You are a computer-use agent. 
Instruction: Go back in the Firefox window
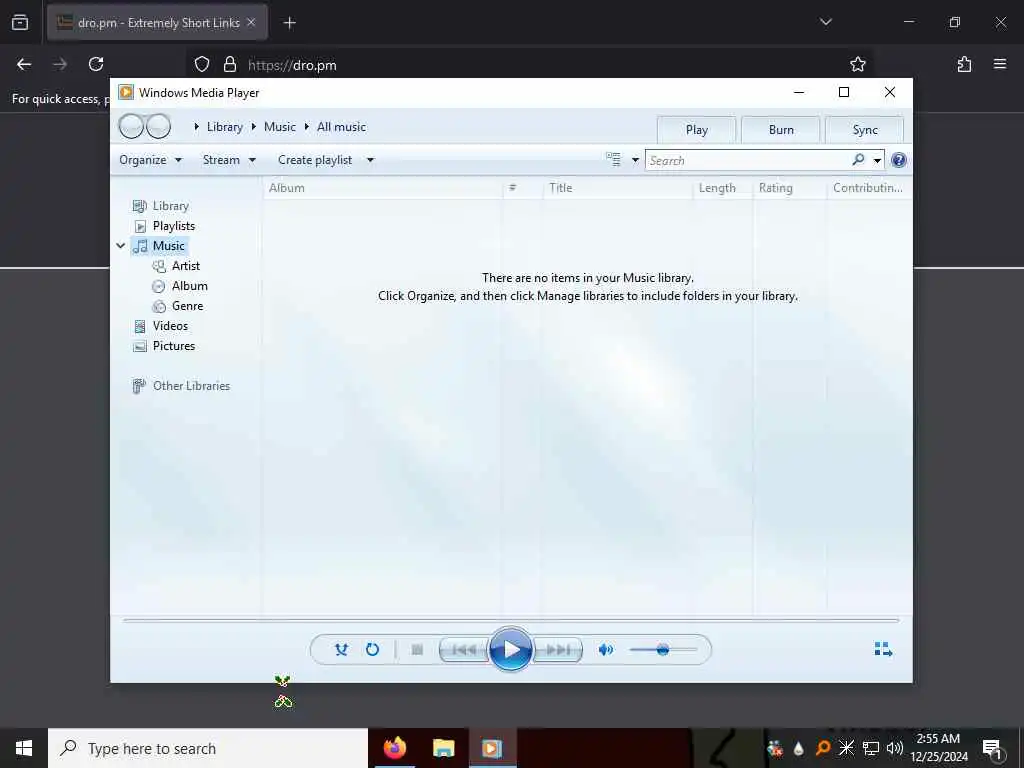click(x=24, y=64)
